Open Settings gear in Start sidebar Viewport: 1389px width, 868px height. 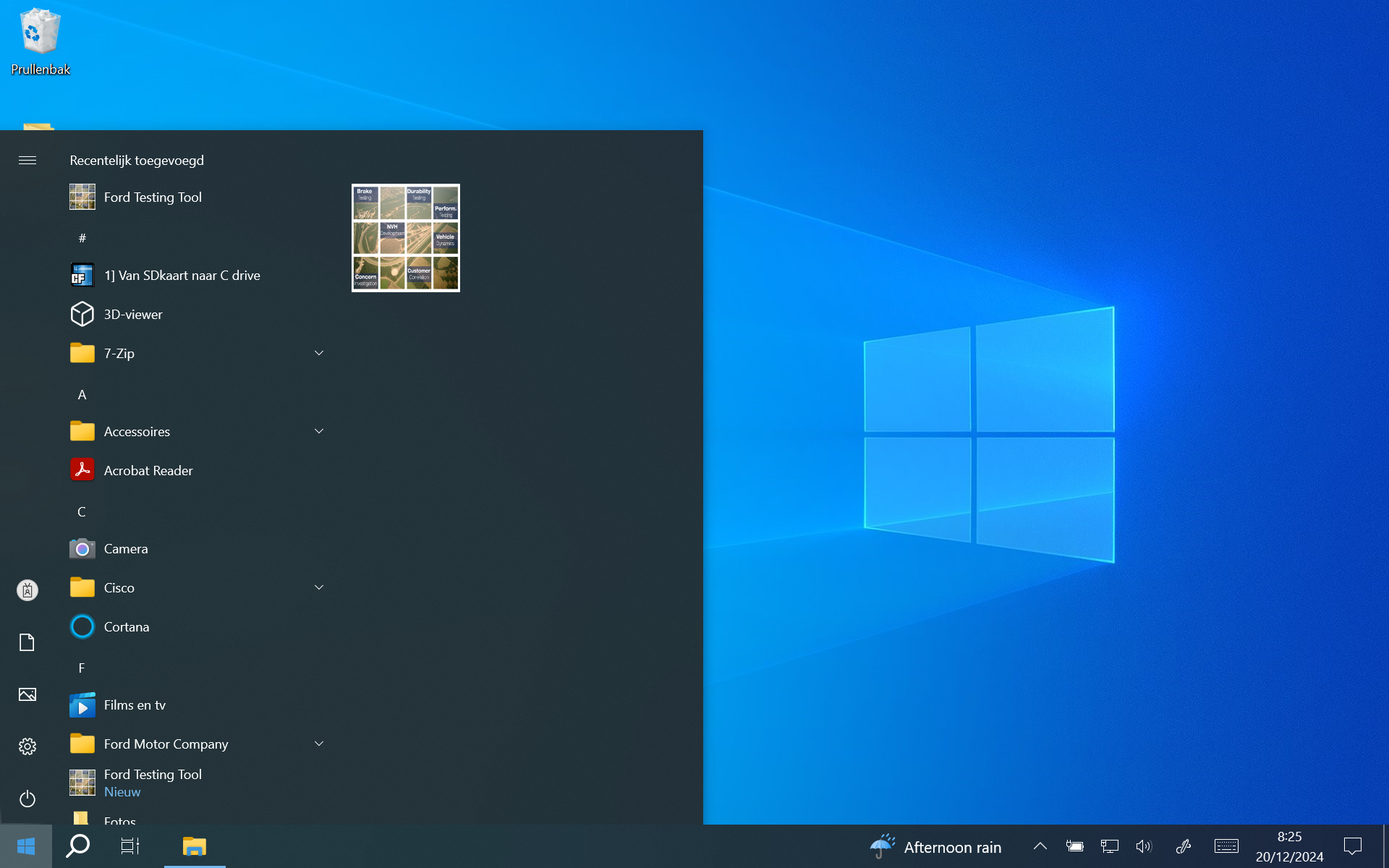coord(27,746)
